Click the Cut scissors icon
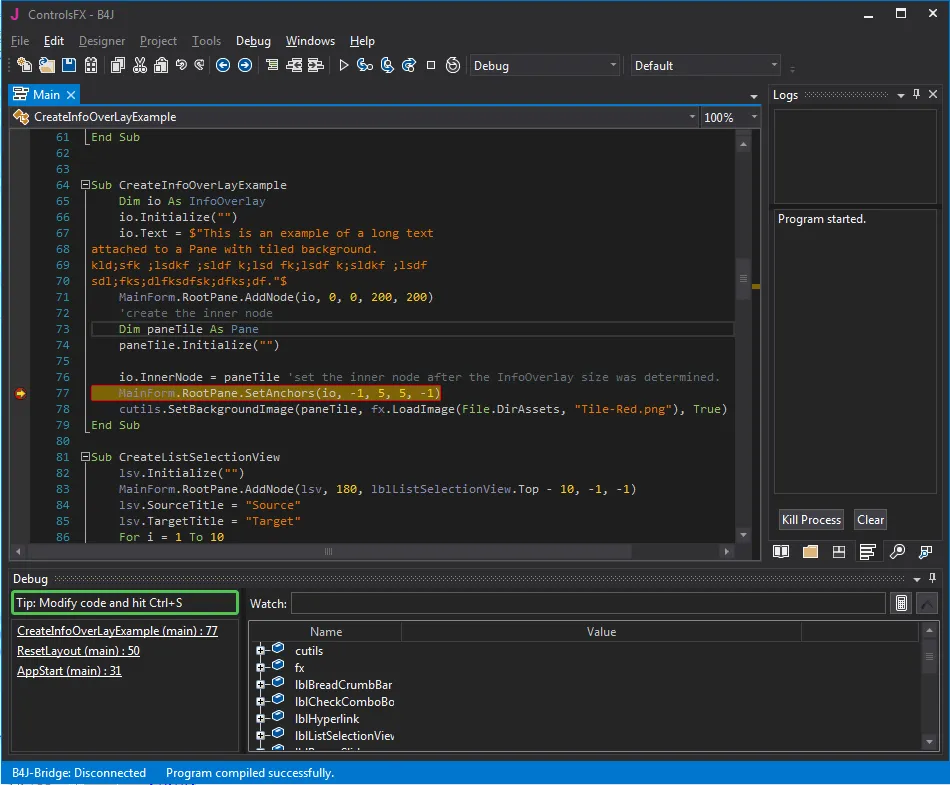Screen dimensions: 950x785 pos(139,66)
